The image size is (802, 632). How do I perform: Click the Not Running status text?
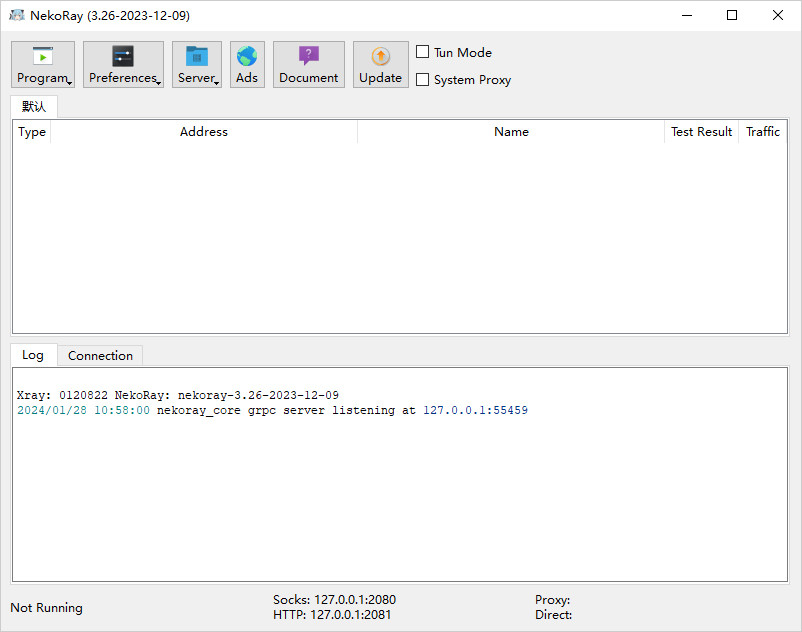point(47,607)
